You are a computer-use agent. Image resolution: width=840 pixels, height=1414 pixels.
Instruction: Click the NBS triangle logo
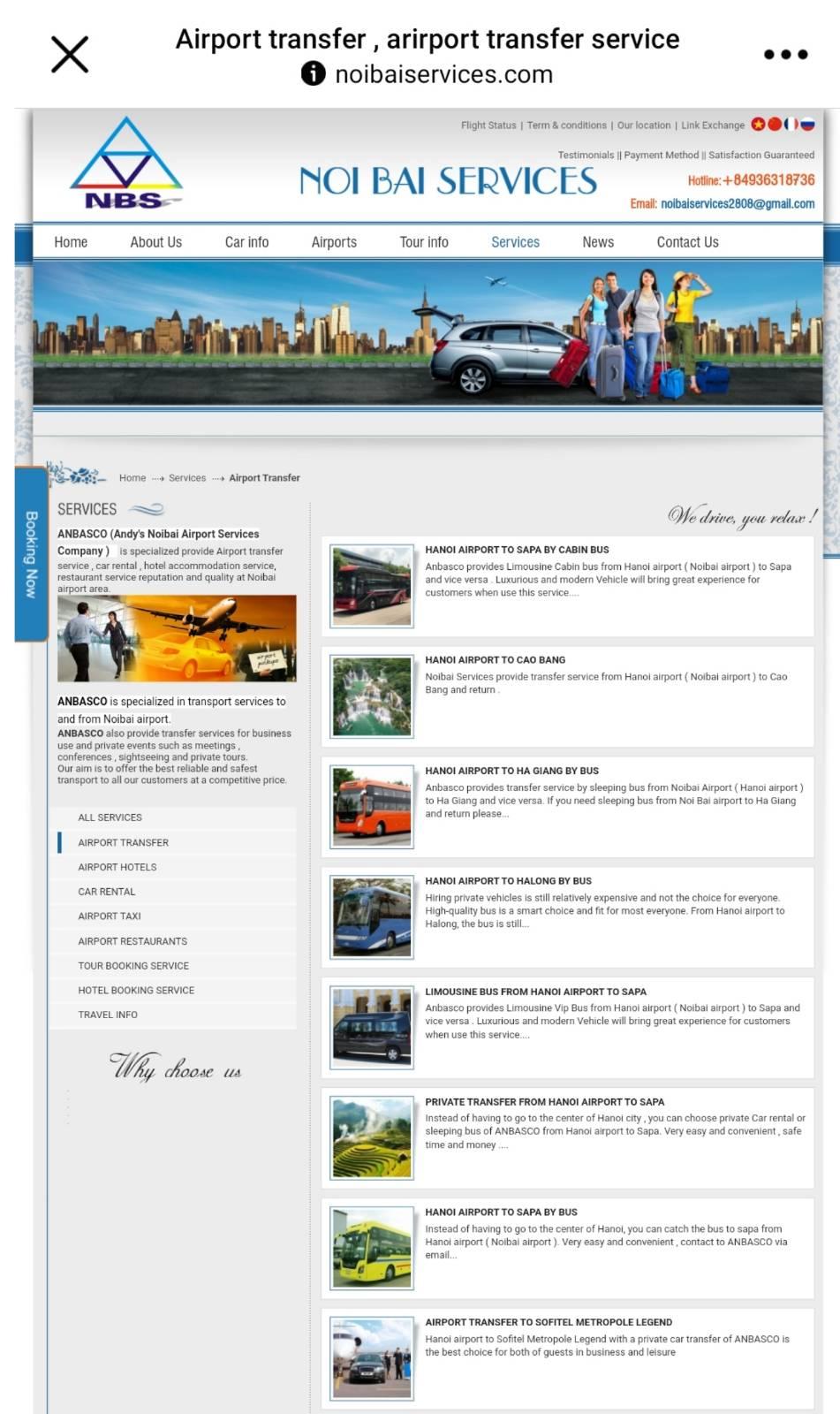(x=126, y=163)
